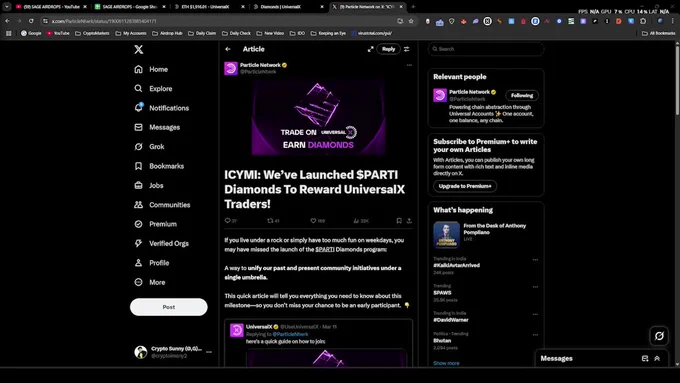Open more options for $PAWS trend
The height and width of the screenshot is (383, 680).
(535, 287)
